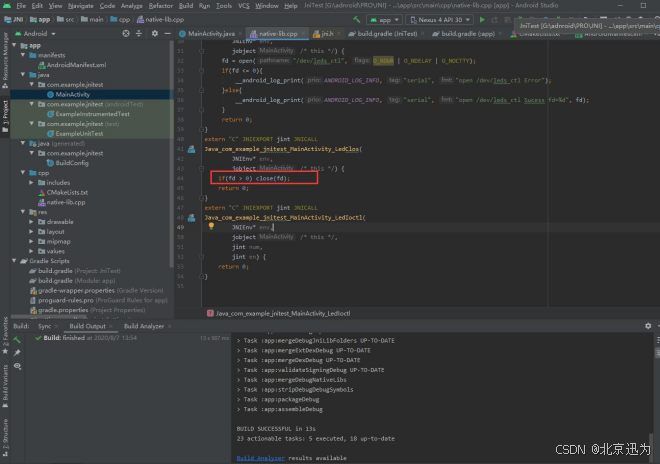Click project panel horizontal scrollbar
Viewport: 660px width, 464px height.
coord(48,316)
